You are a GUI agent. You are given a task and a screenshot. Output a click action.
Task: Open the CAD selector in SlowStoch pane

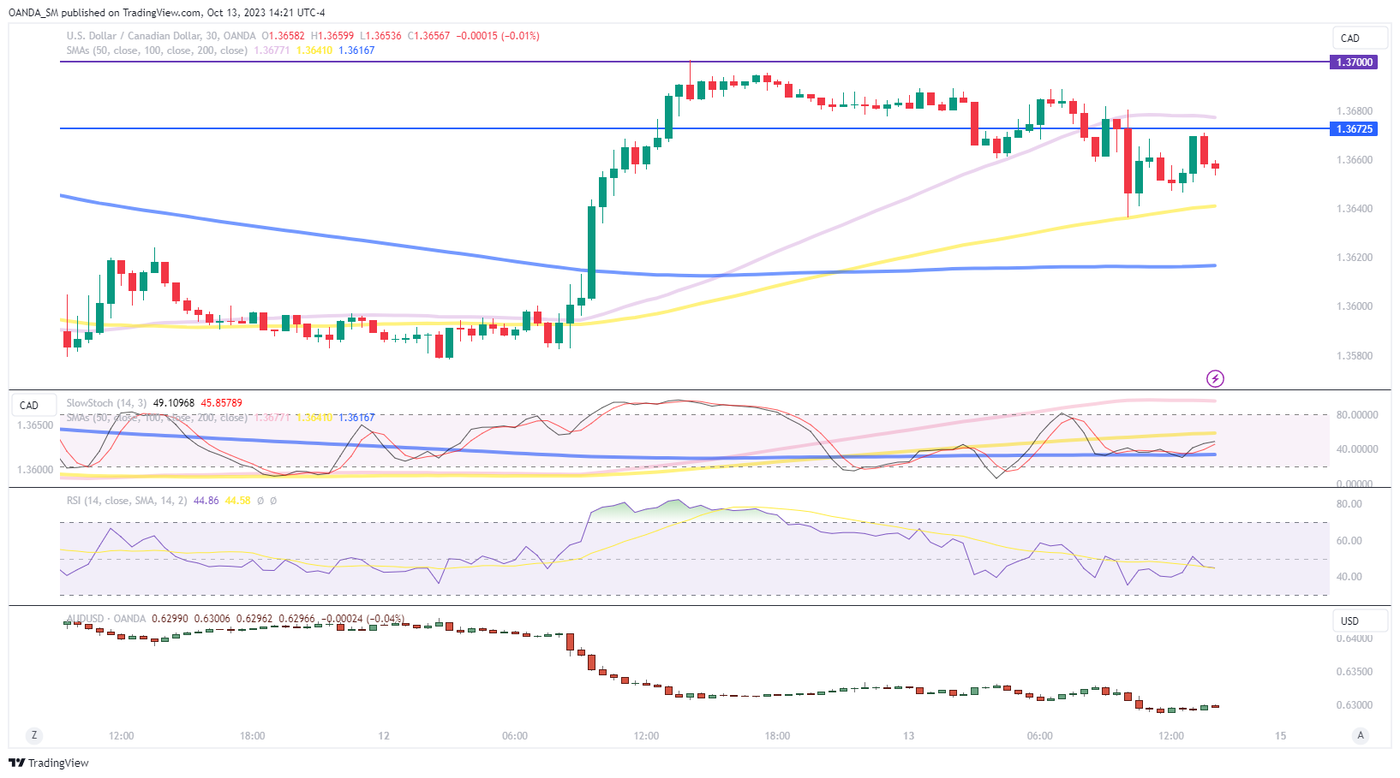coord(29,405)
